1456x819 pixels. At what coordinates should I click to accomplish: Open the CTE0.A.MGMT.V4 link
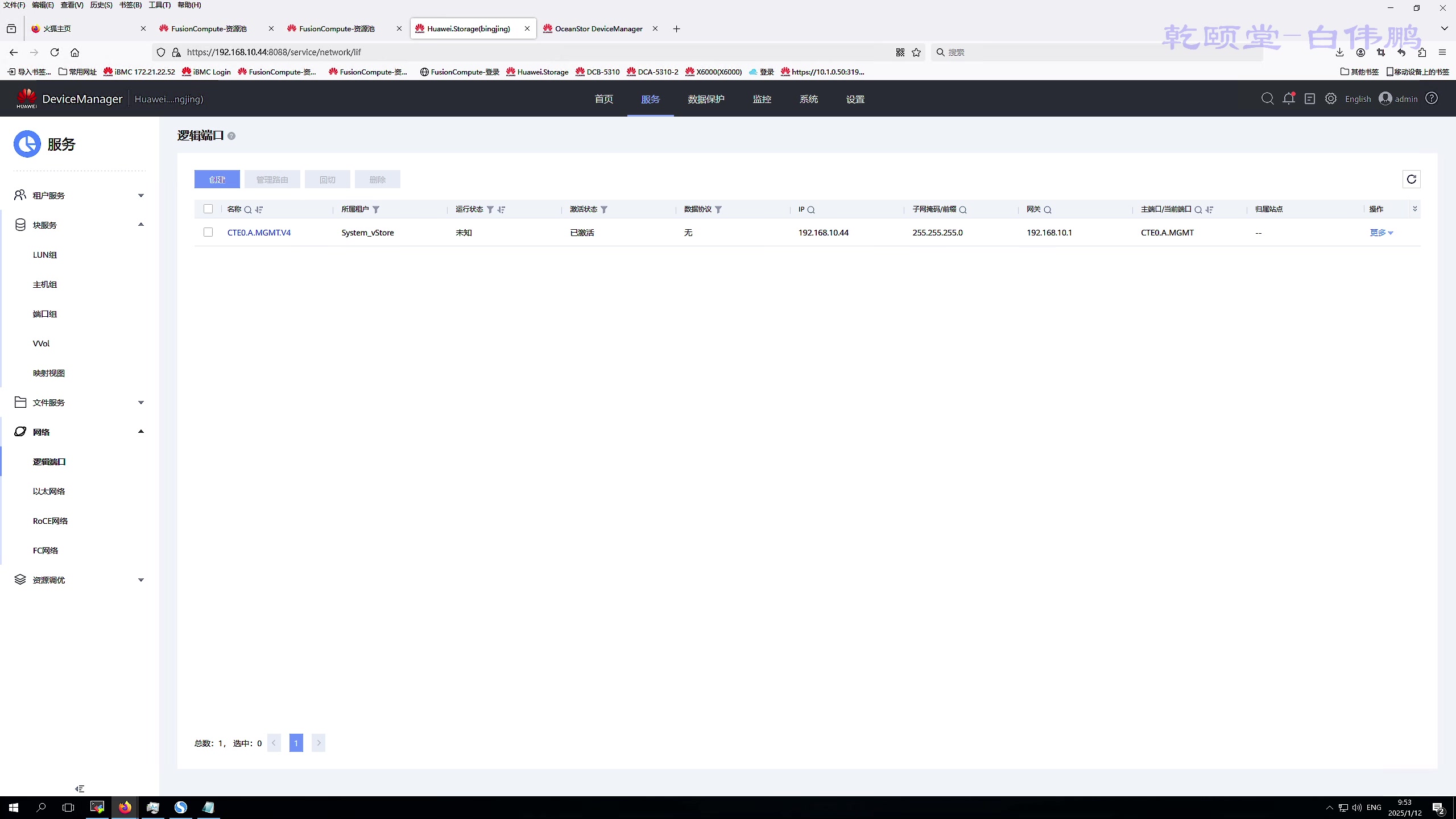(x=259, y=233)
